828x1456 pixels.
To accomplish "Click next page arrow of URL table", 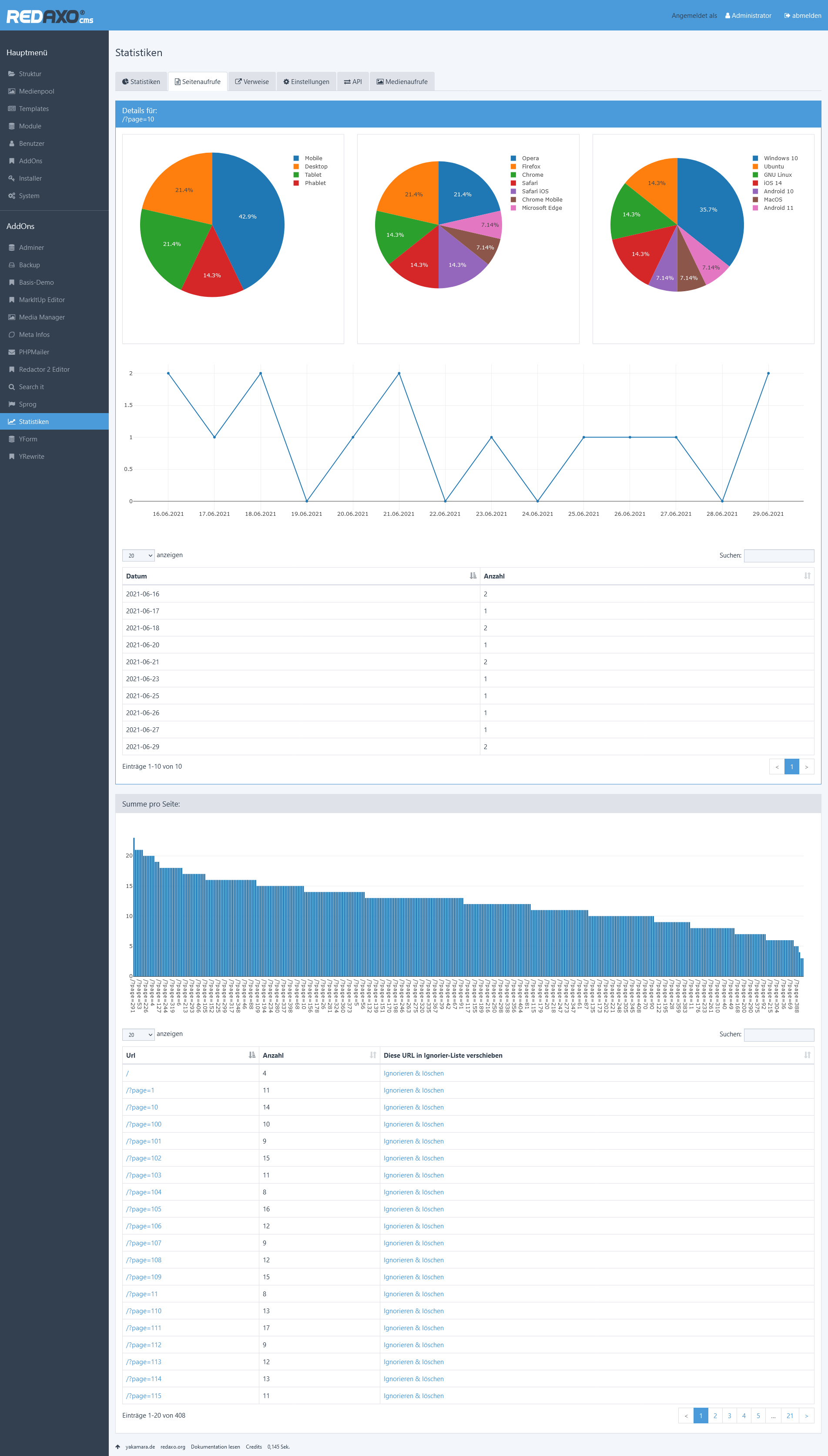I will pyautogui.click(x=806, y=1416).
